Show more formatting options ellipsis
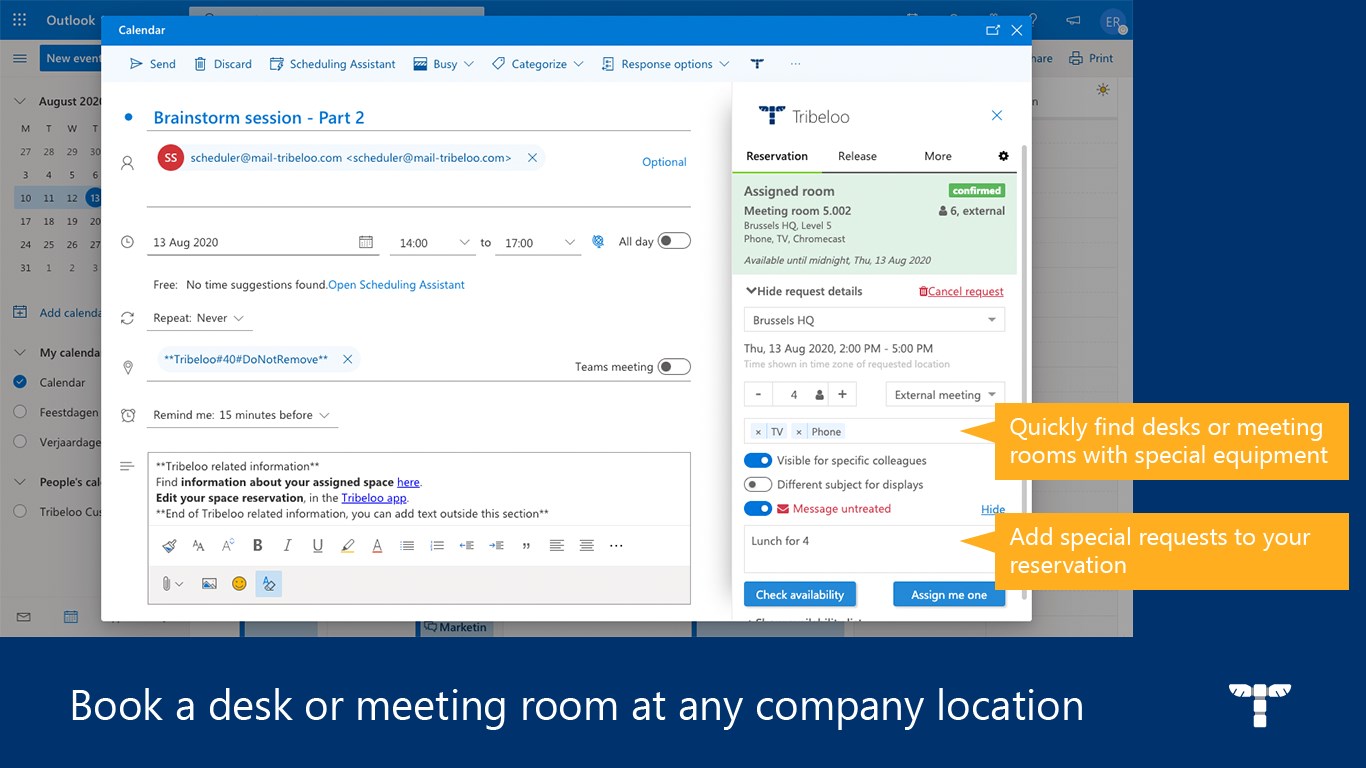 [x=616, y=546]
